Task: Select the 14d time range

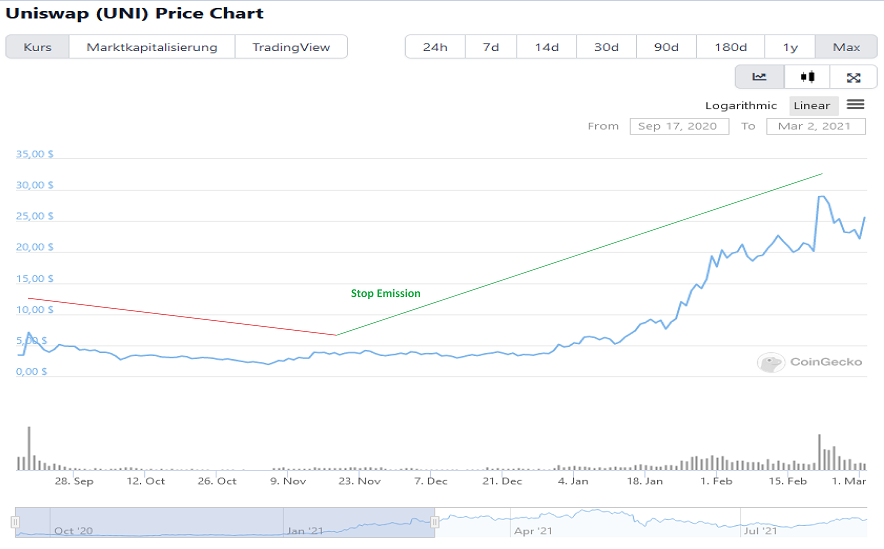Action: click(x=546, y=47)
